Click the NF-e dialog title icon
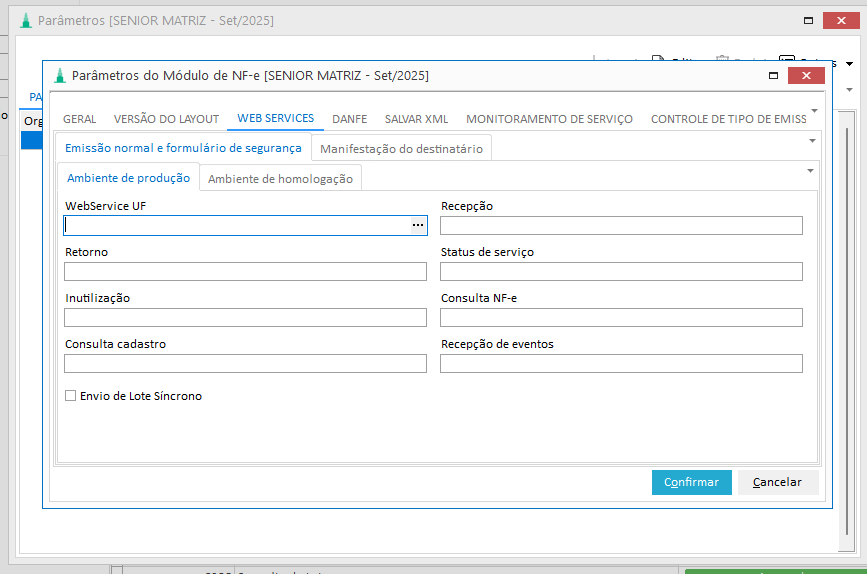 point(60,76)
